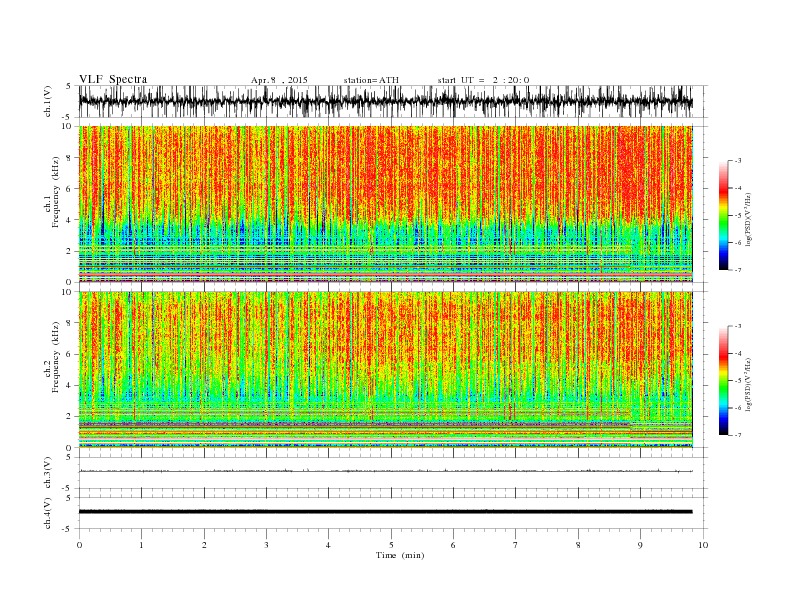This screenshot has width=792, height=612.
Task: Click the "station=ATH" header label
Action: click(371, 80)
